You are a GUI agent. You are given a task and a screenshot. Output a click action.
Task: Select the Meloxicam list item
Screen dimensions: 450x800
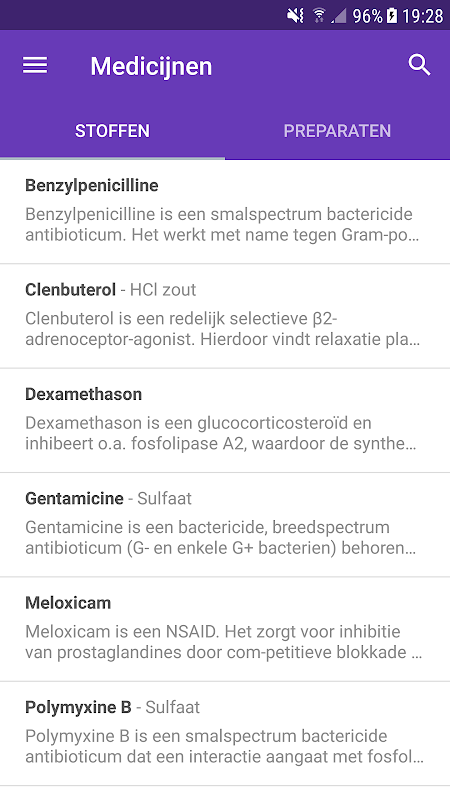coord(225,629)
